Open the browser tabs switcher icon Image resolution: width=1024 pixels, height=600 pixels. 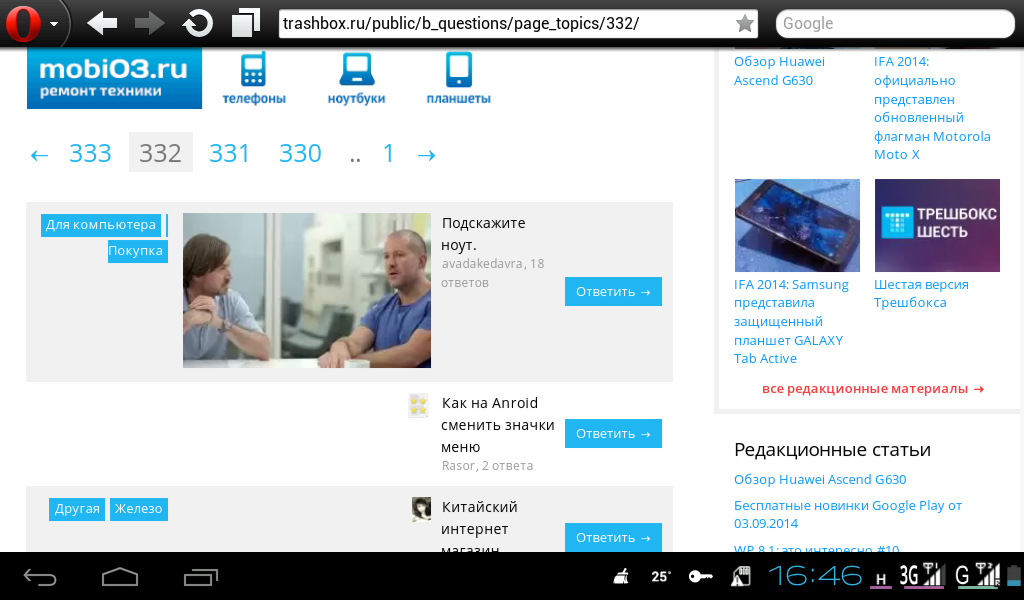[x=245, y=23]
